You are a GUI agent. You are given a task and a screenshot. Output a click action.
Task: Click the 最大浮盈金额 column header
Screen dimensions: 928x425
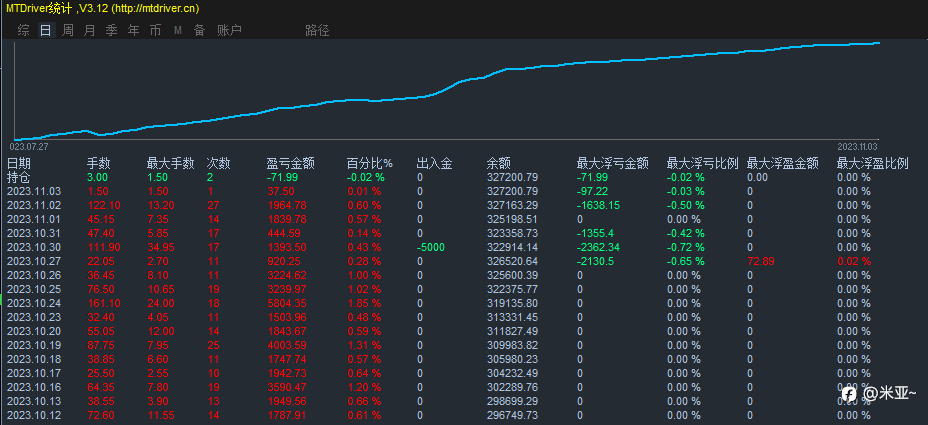pyautogui.click(x=782, y=163)
